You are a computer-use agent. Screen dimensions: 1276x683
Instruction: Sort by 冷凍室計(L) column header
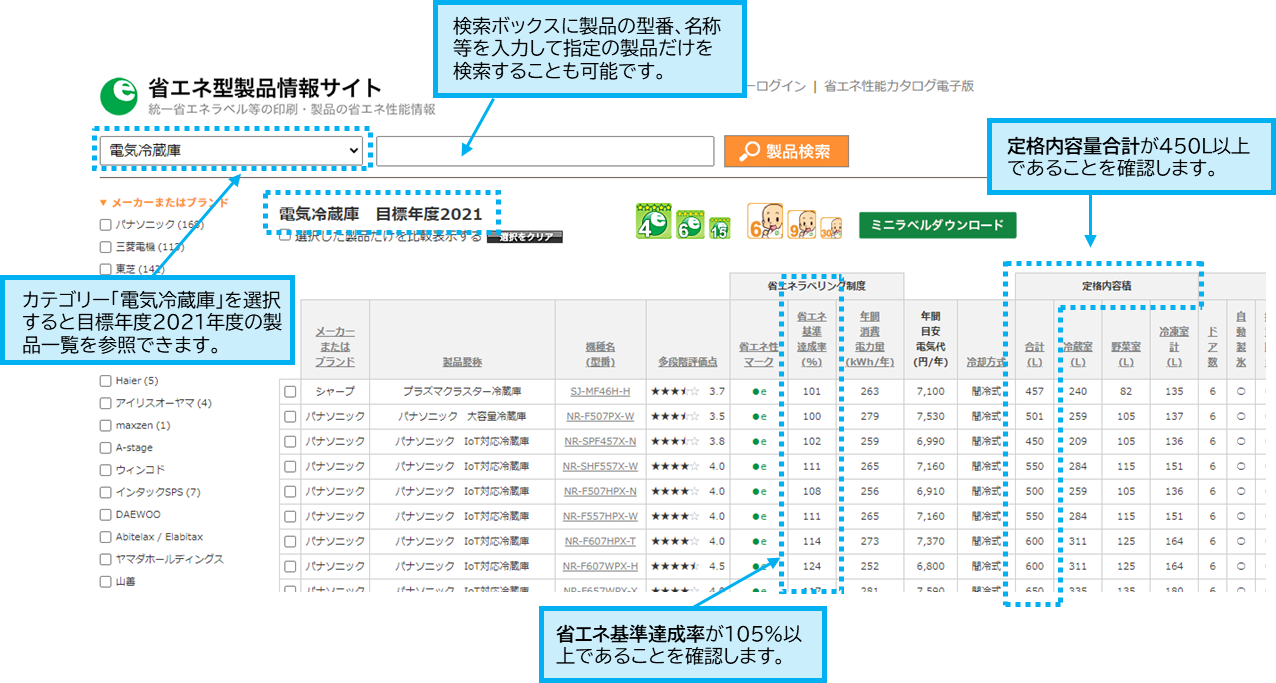tap(1173, 346)
